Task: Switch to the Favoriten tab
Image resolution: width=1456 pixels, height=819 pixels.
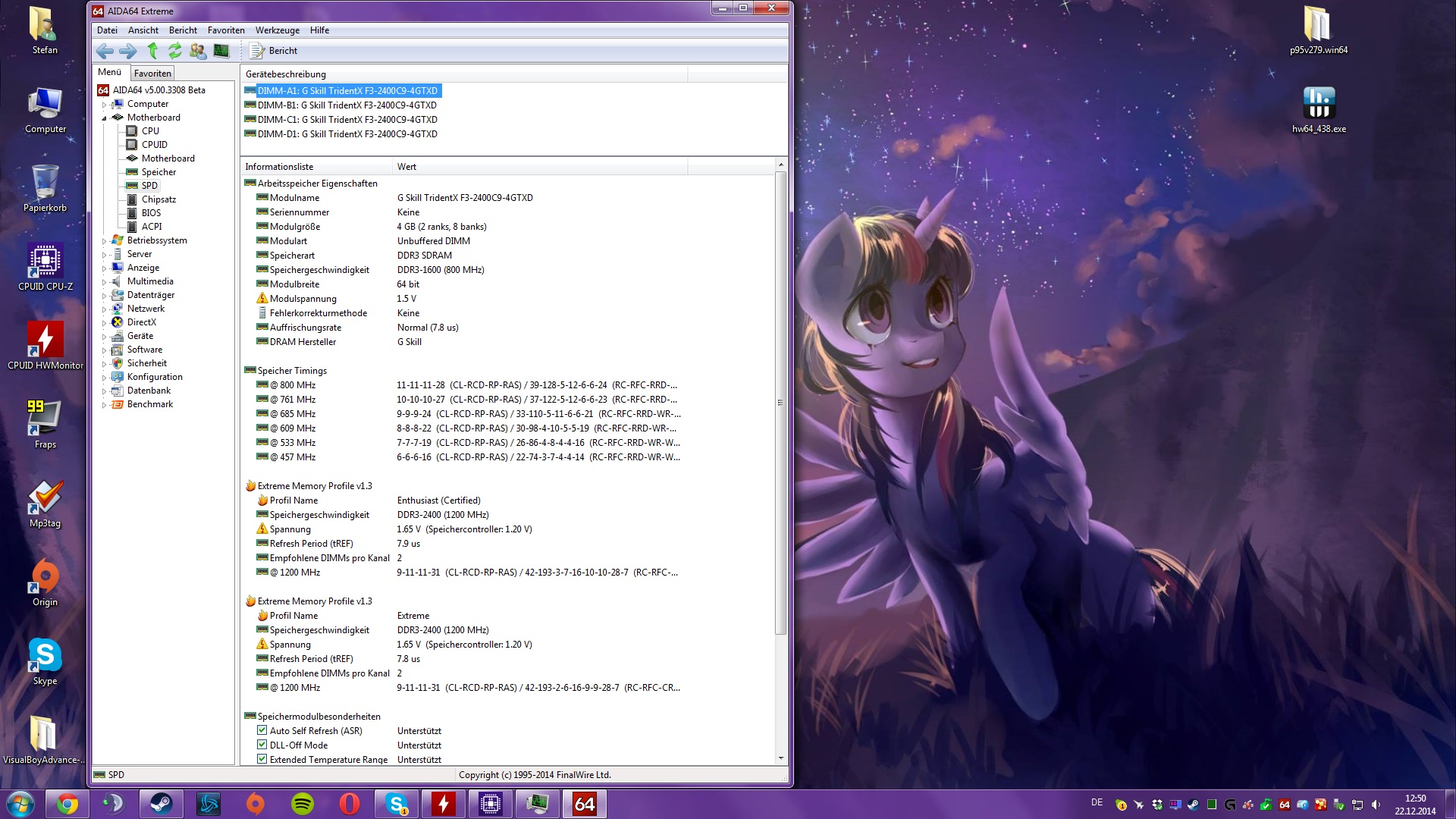Action: 152,74
